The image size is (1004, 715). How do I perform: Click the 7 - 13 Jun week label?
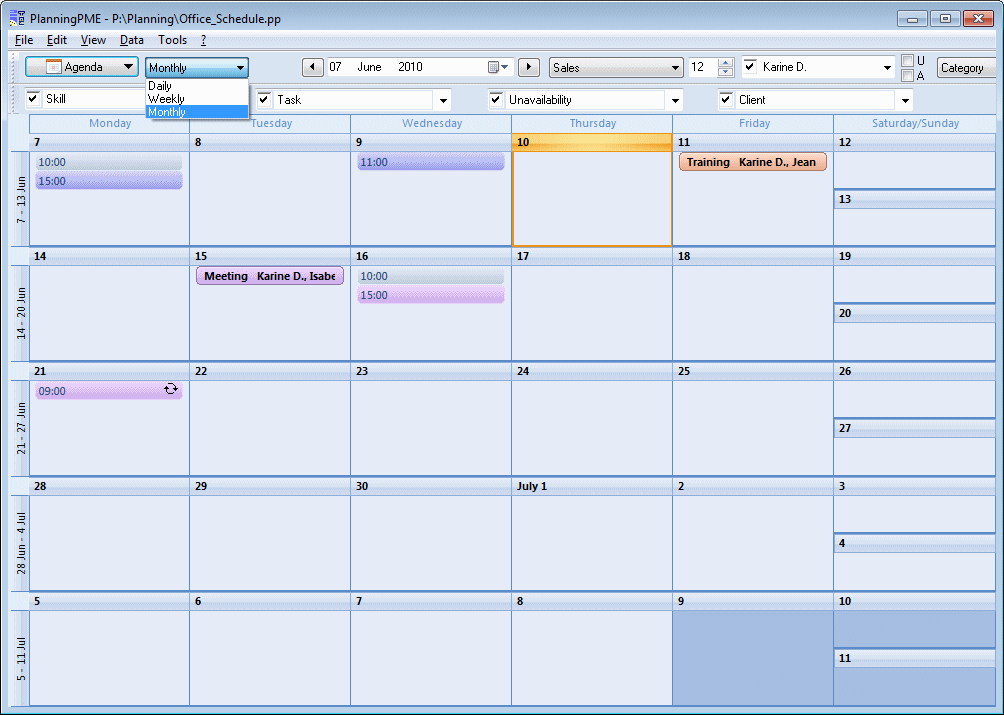[x=20, y=199]
